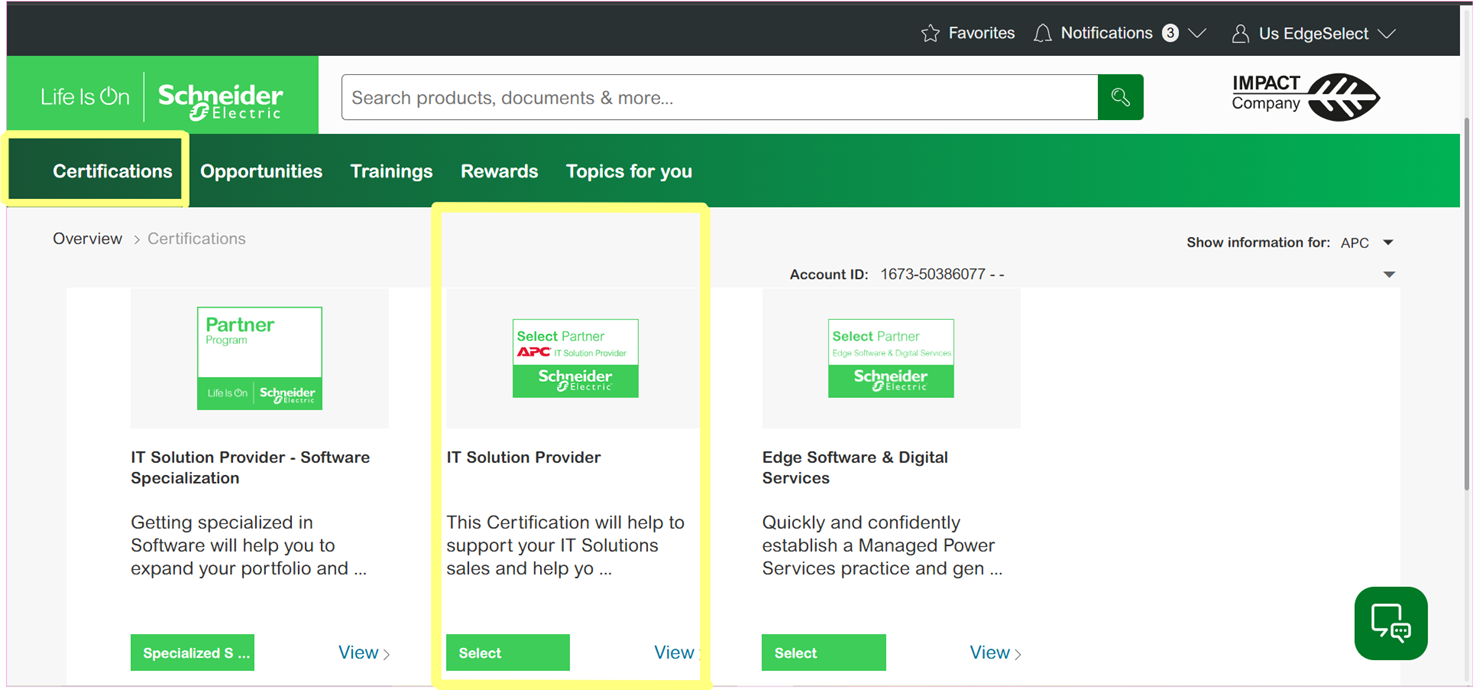1473x690 pixels.
Task: Click Select button under Edge Software card
Action: [824, 653]
